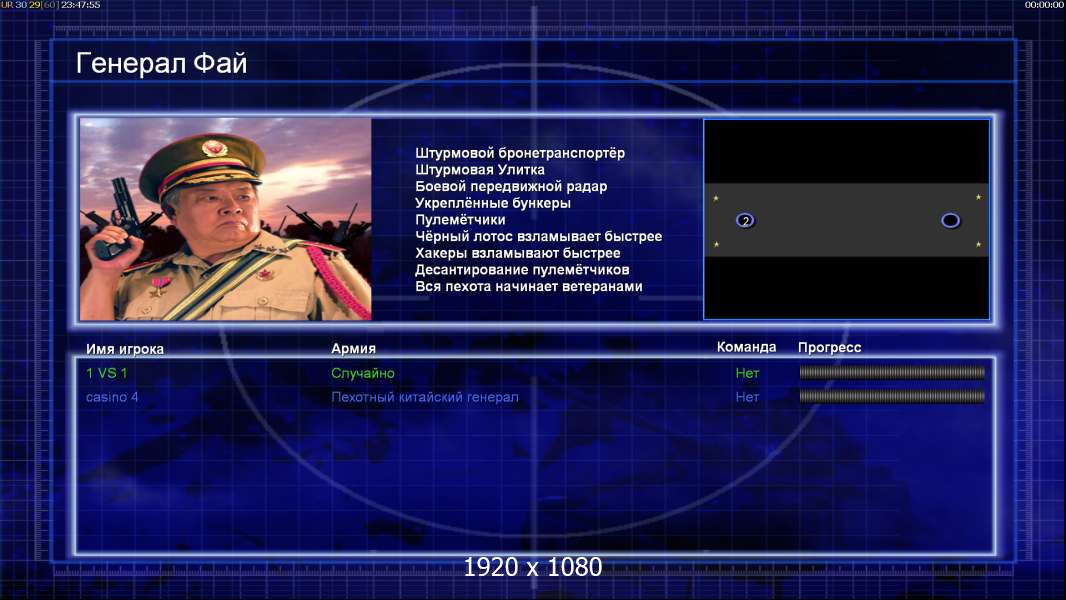Click the 'Прогресс' column header
This screenshot has width=1066, height=600.
[x=829, y=347]
